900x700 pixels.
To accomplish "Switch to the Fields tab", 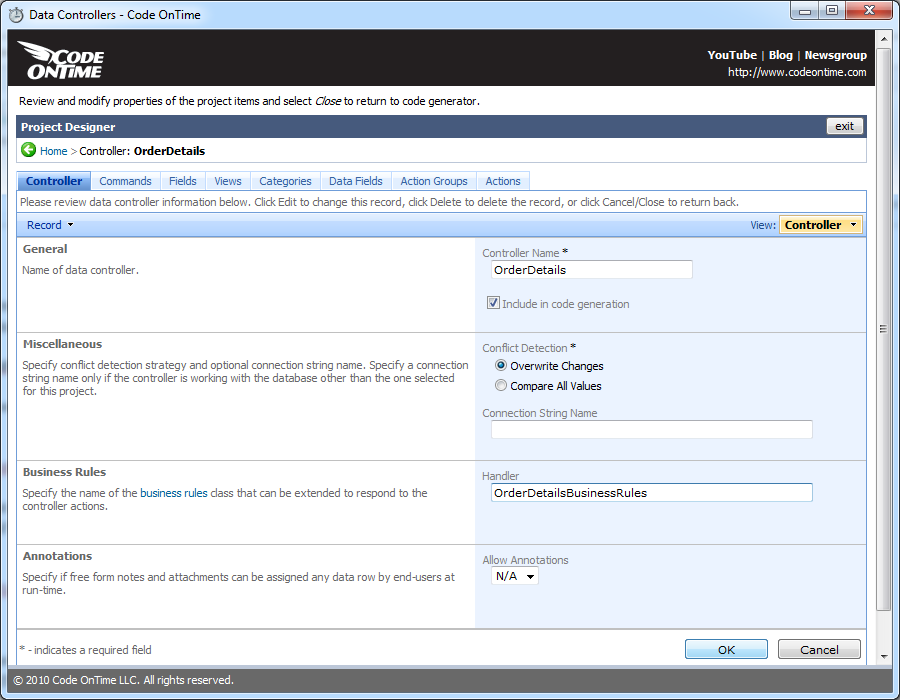I will [x=183, y=181].
